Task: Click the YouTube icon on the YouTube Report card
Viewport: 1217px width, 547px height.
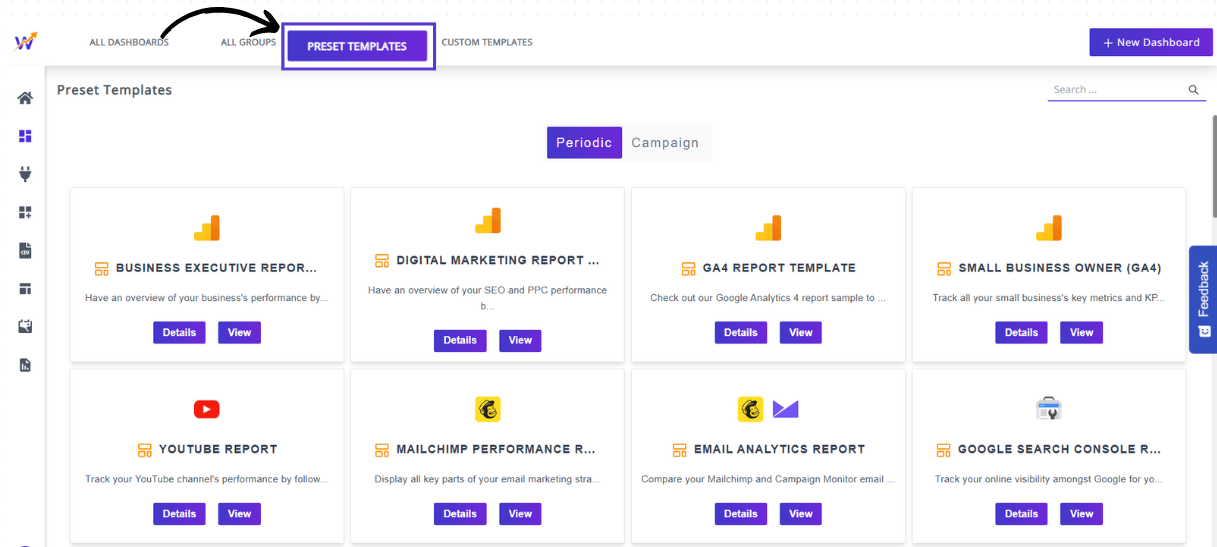Action: click(x=206, y=409)
